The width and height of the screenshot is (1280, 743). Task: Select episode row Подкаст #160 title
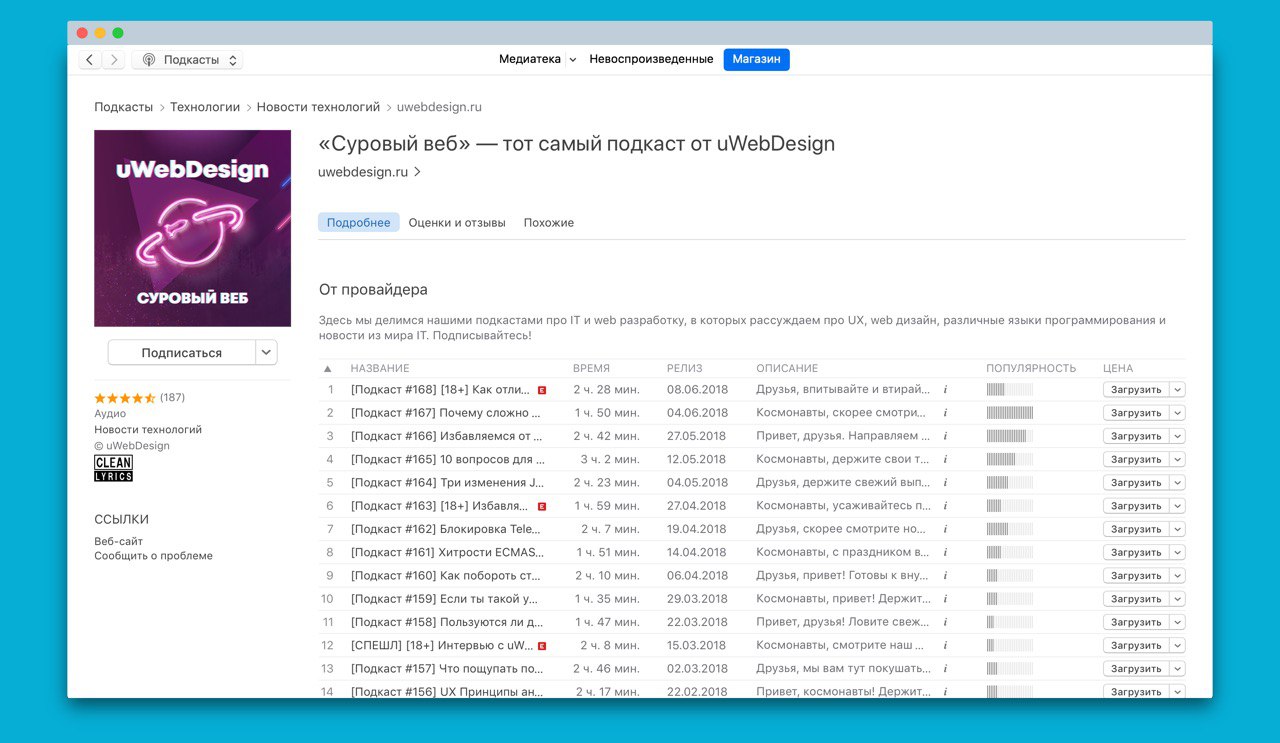(x=446, y=576)
